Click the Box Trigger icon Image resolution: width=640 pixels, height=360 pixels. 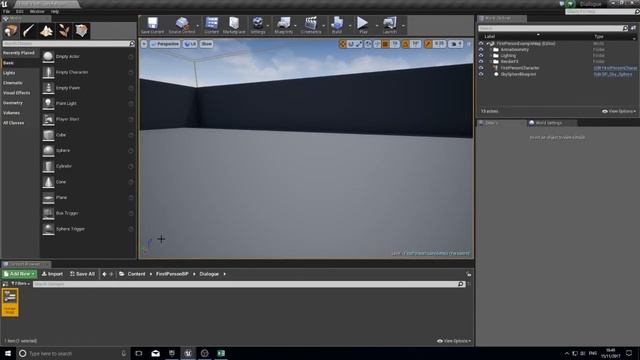[x=48, y=213]
